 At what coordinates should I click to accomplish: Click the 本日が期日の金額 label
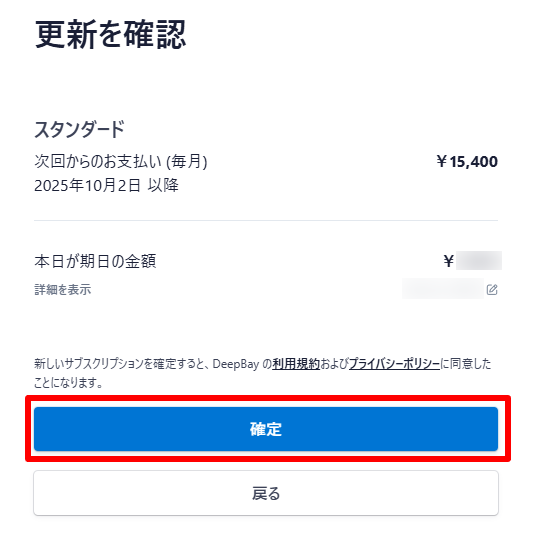95,261
